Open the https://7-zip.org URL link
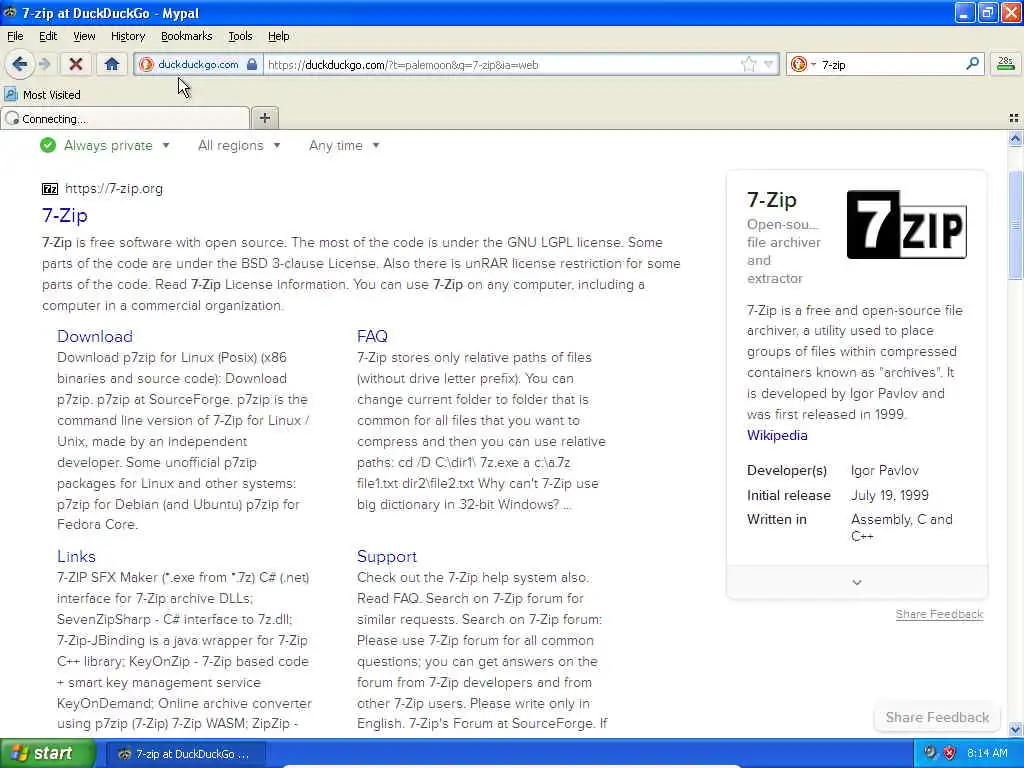The width and height of the screenshot is (1024, 768). [x=114, y=189]
